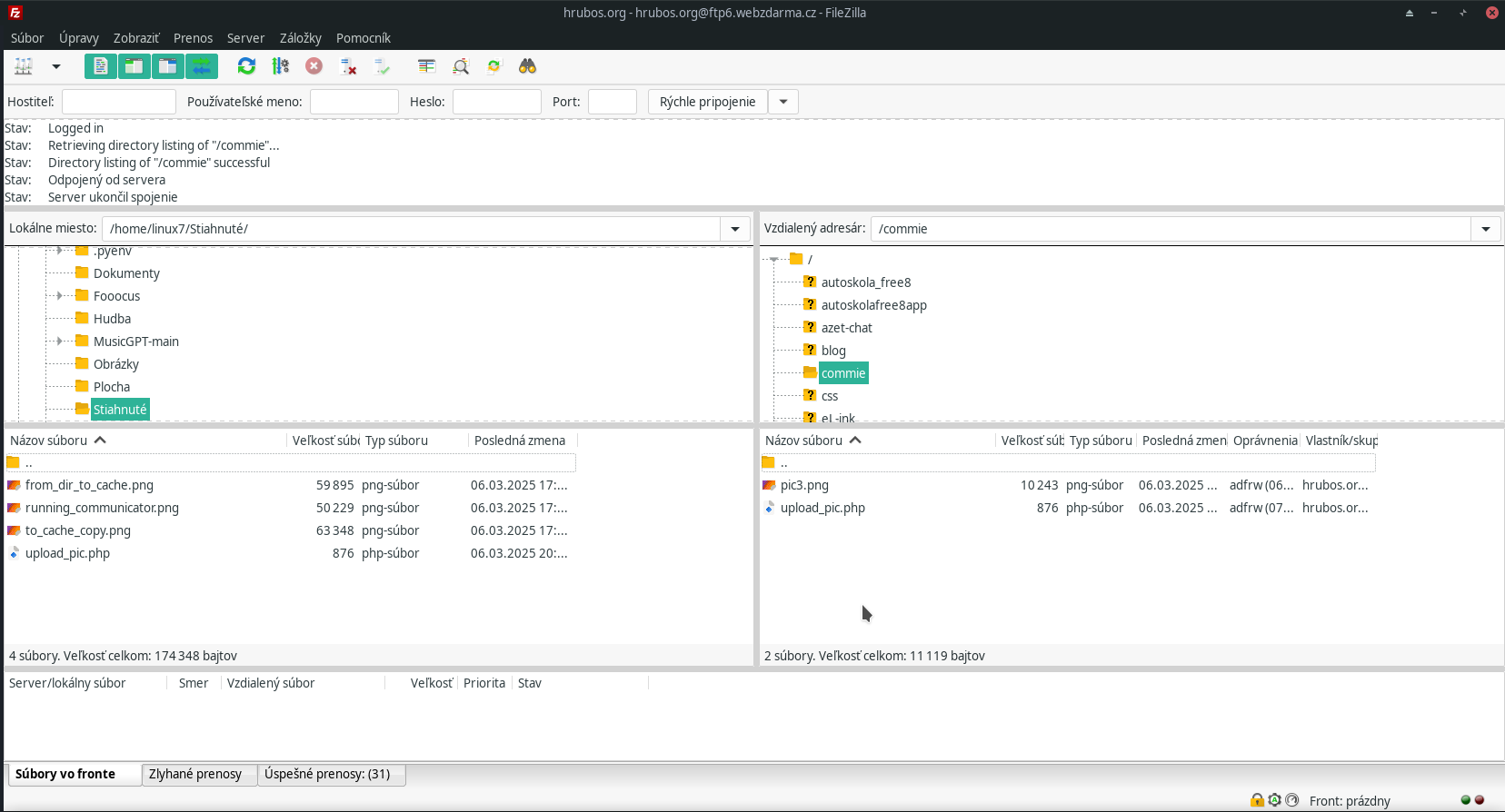
Task: Open the directory listing filters icon
Action: point(426,66)
